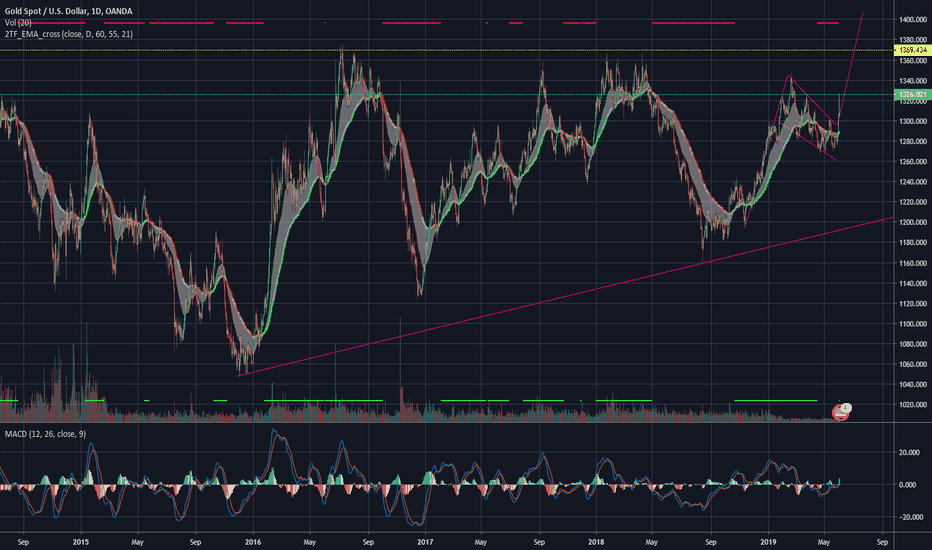
Task: Click the MACD axis 20.000 value
Action: 907,452
